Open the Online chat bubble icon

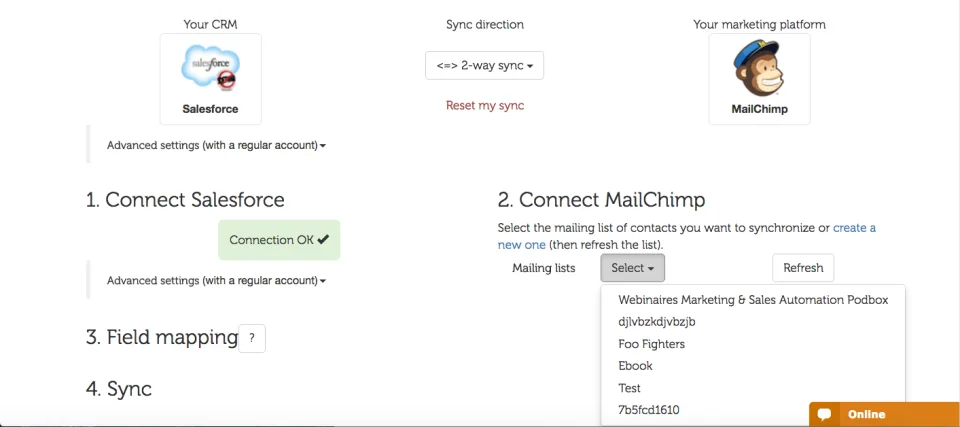(824, 415)
